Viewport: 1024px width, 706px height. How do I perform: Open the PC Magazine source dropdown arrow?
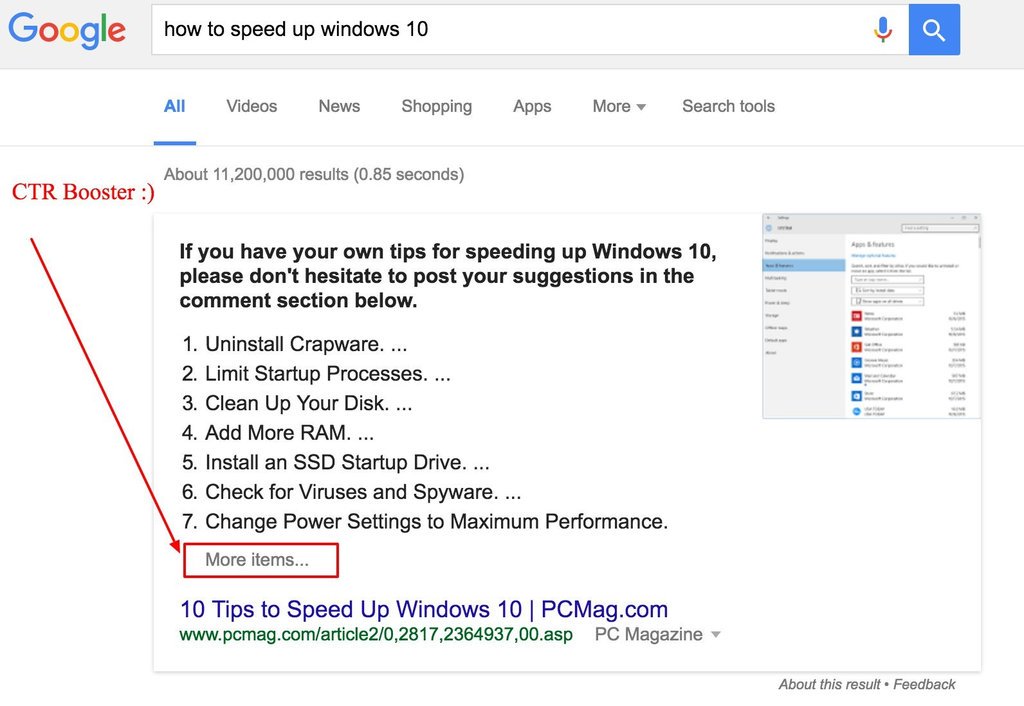716,634
